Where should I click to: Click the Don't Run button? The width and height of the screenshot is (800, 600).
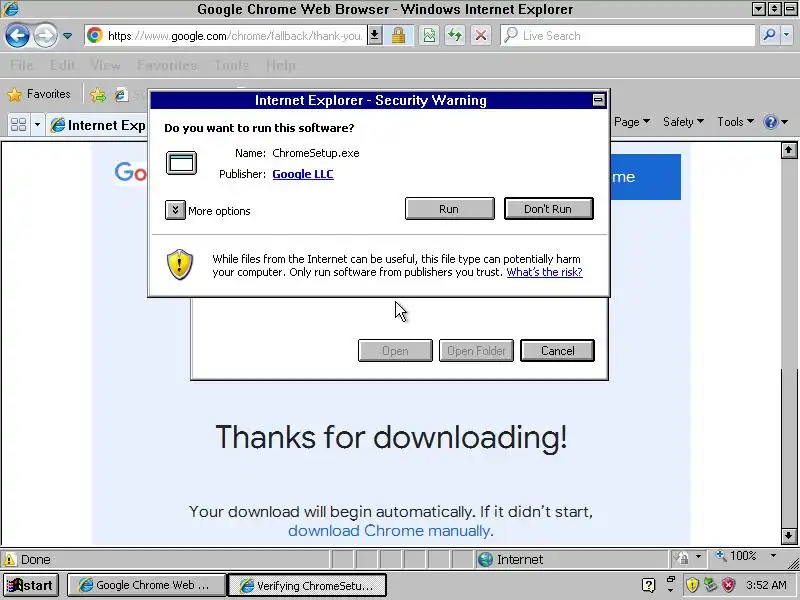(548, 209)
